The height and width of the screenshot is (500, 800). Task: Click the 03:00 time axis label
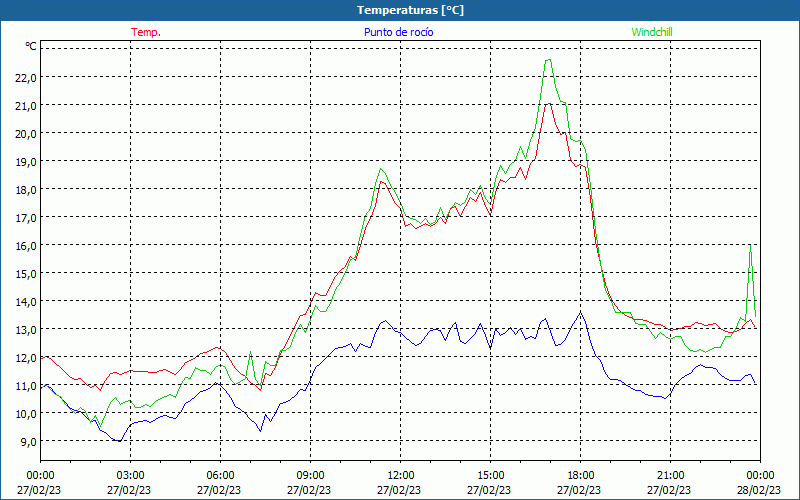coord(130,476)
